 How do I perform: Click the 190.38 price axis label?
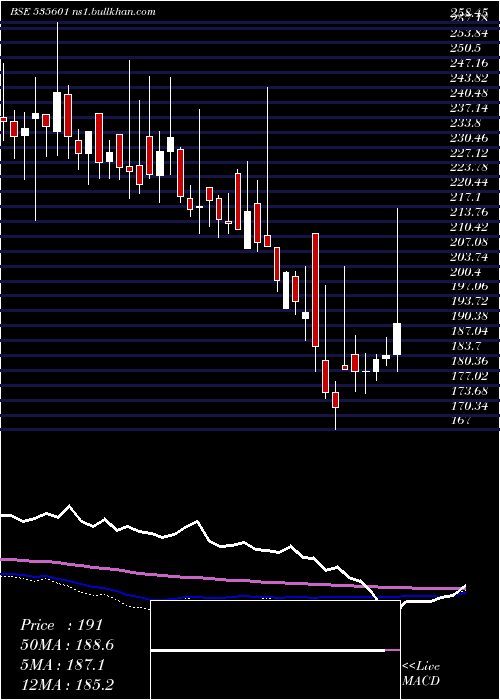(x=468, y=316)
